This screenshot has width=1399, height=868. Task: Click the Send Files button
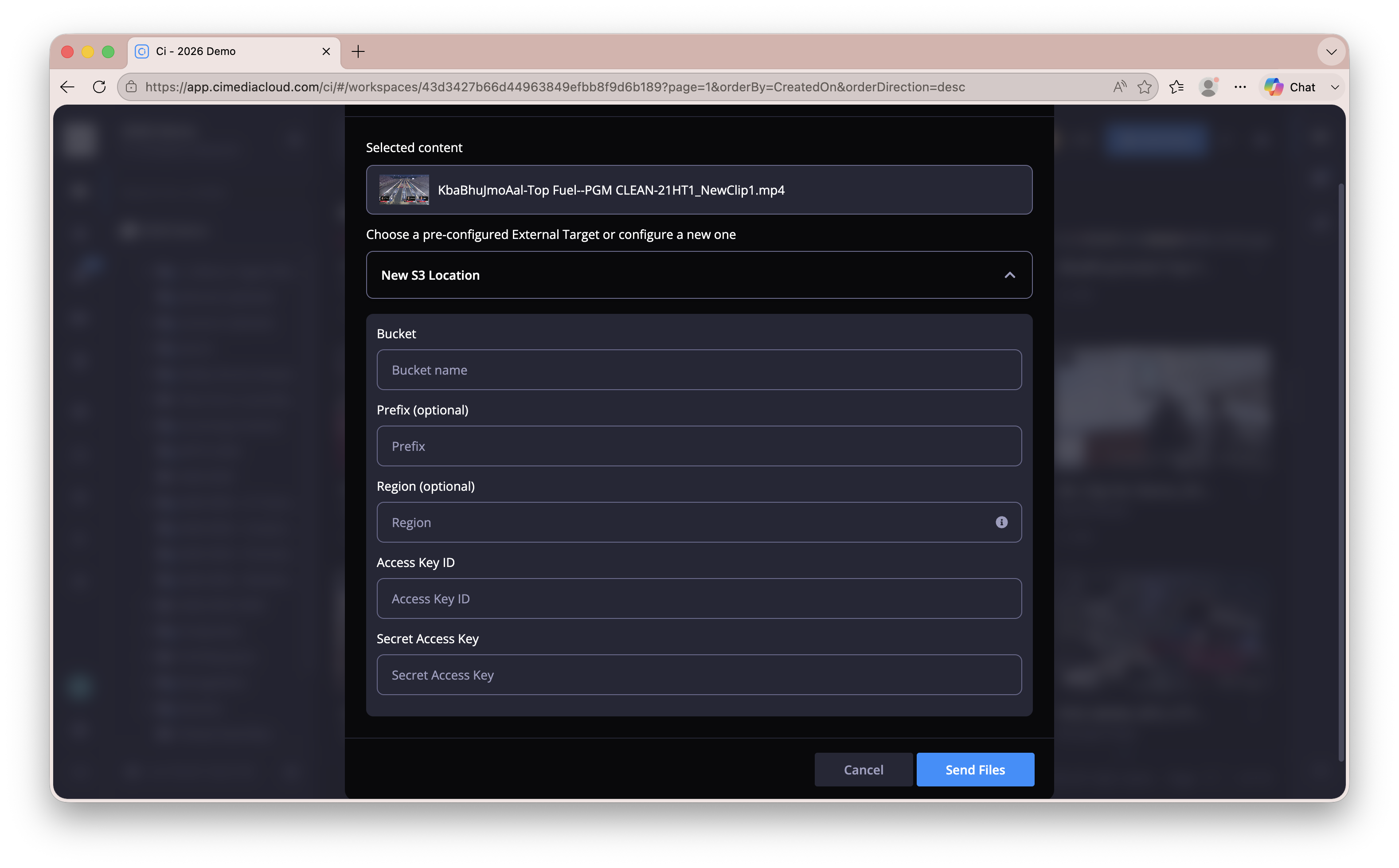(x=975, y=770)
